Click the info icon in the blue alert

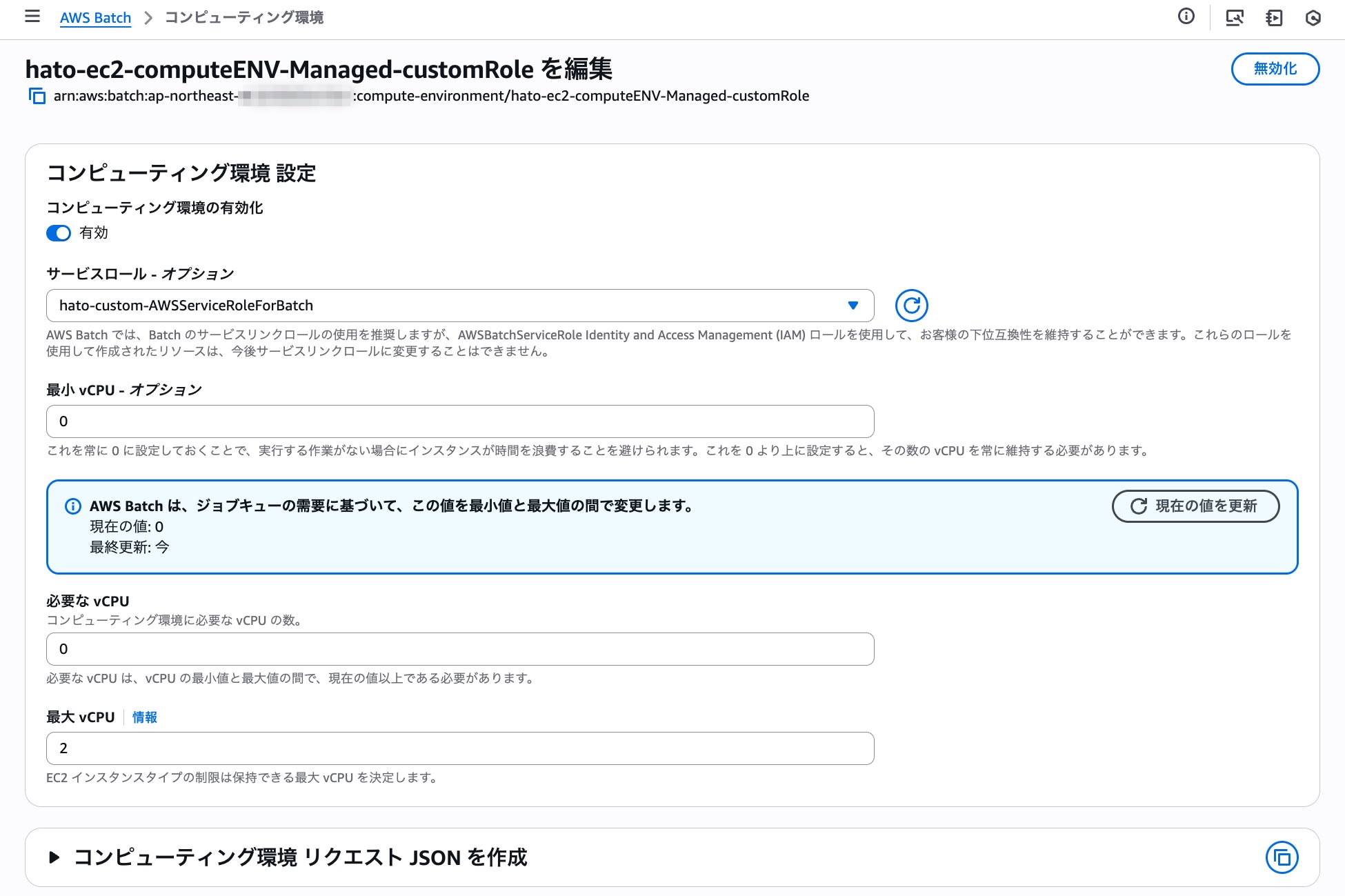[72, 506]
